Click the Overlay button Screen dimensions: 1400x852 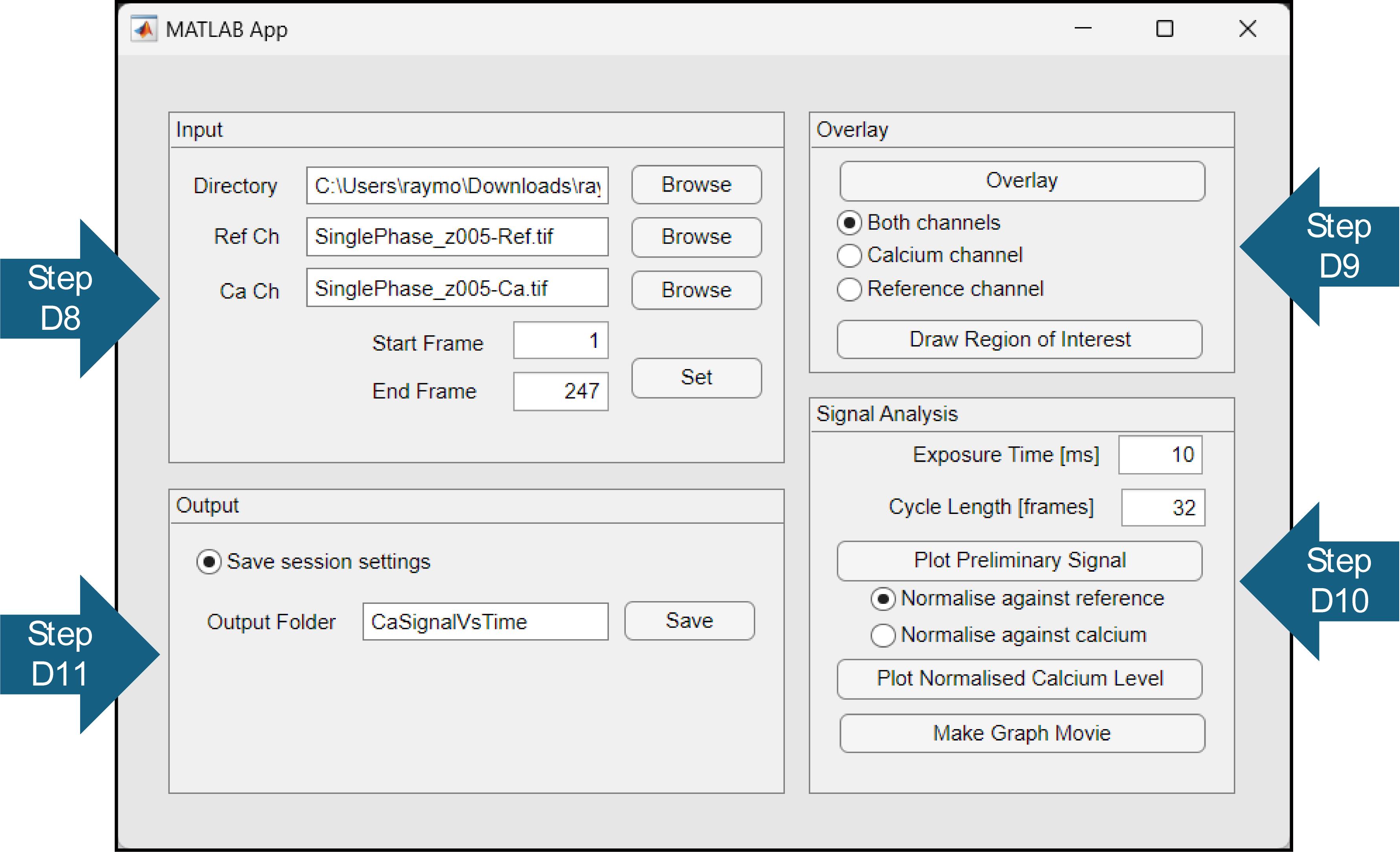pyautogui.click(x=1022, y=181)
